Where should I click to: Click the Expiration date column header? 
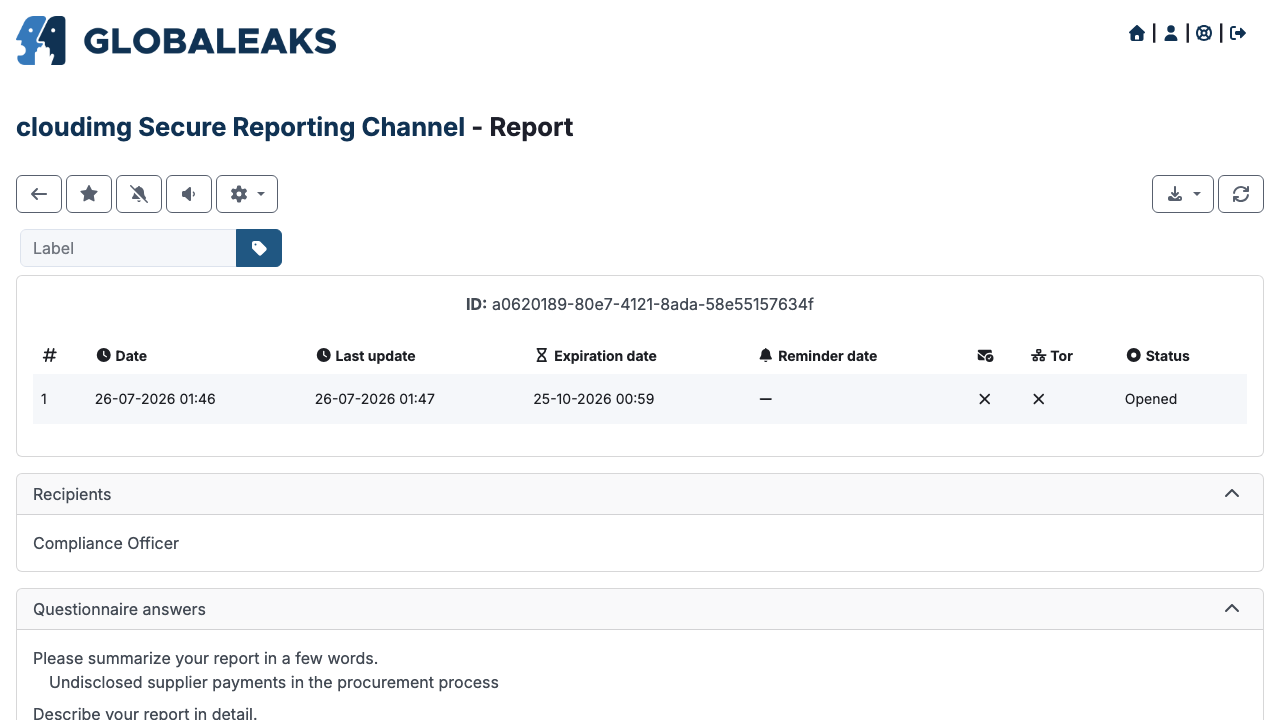click(596, 356)
